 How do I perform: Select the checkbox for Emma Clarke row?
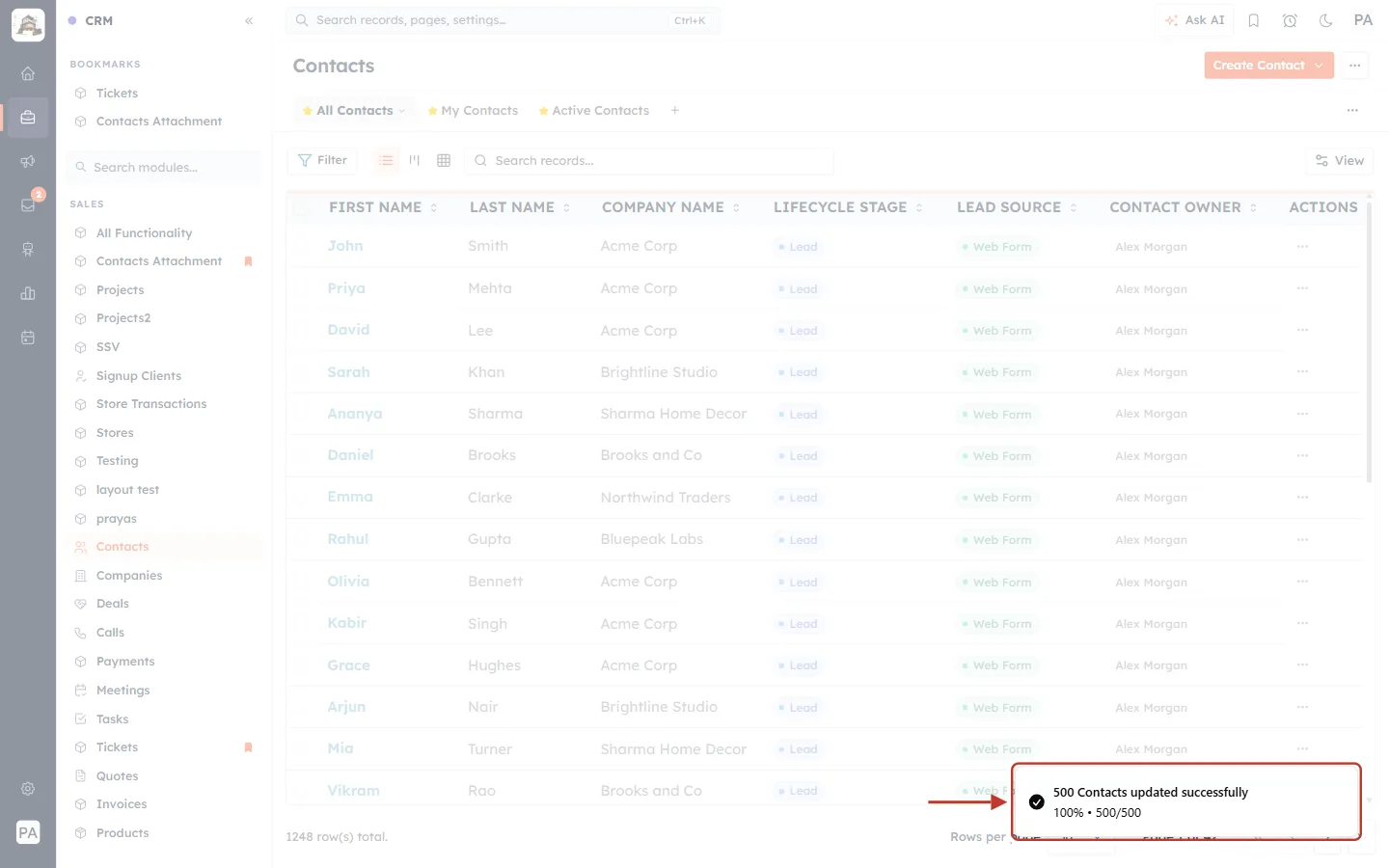point(302,498)
